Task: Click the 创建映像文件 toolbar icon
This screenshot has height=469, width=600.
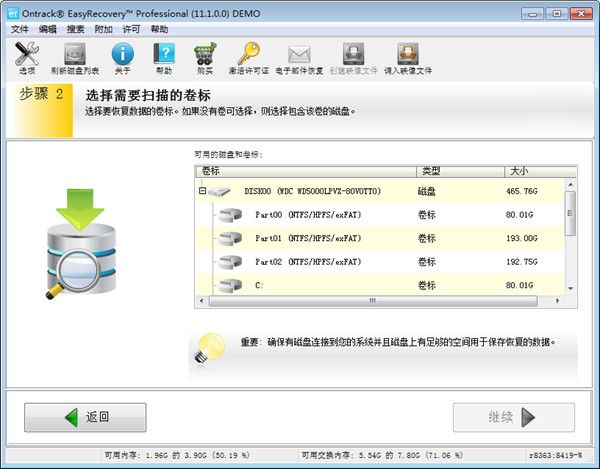Action: coord(353,54)
